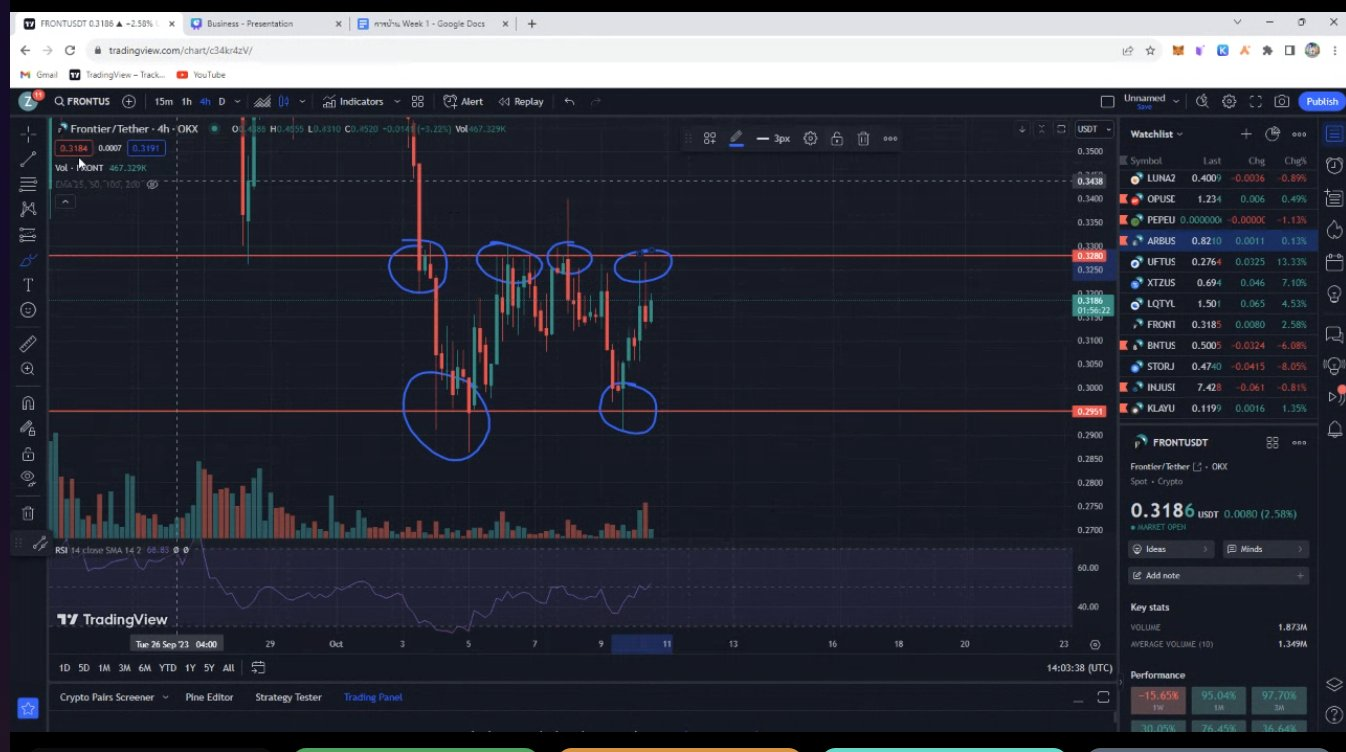Screen dimensions: 1346x752
Task: Toggle lock on selected drawing in floating toolbar
Action: 837,138
